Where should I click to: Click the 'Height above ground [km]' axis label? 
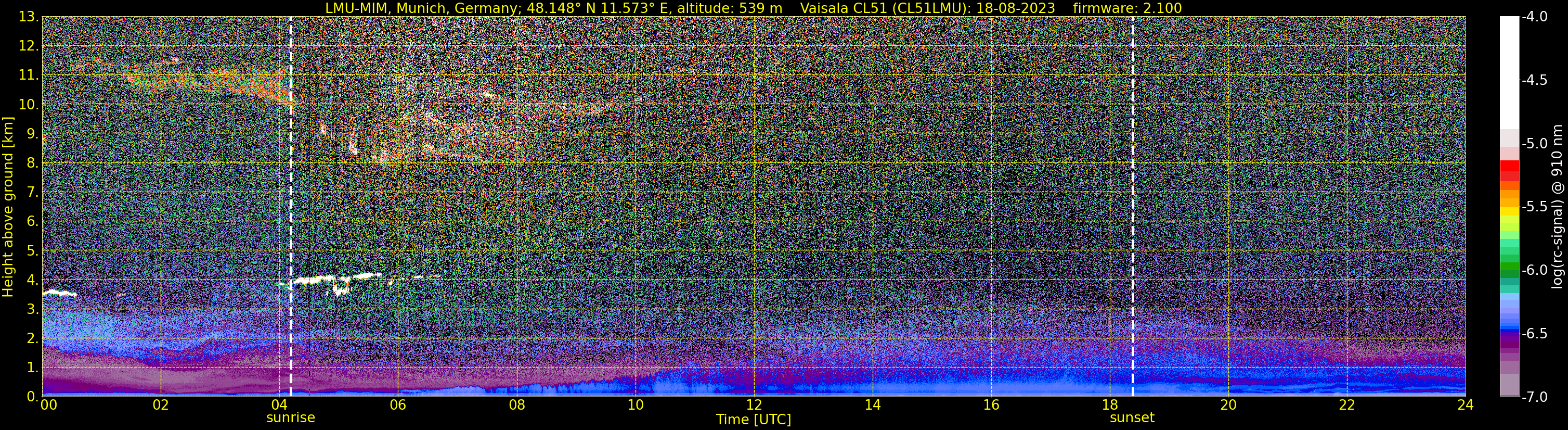pos(8,207)
